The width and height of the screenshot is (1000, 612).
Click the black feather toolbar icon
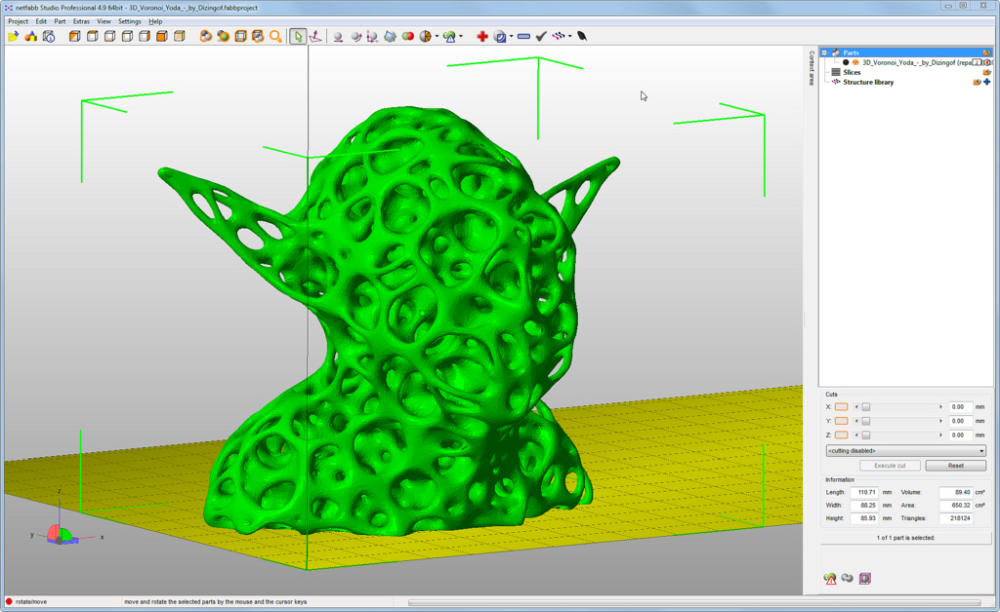click(582, 36)
